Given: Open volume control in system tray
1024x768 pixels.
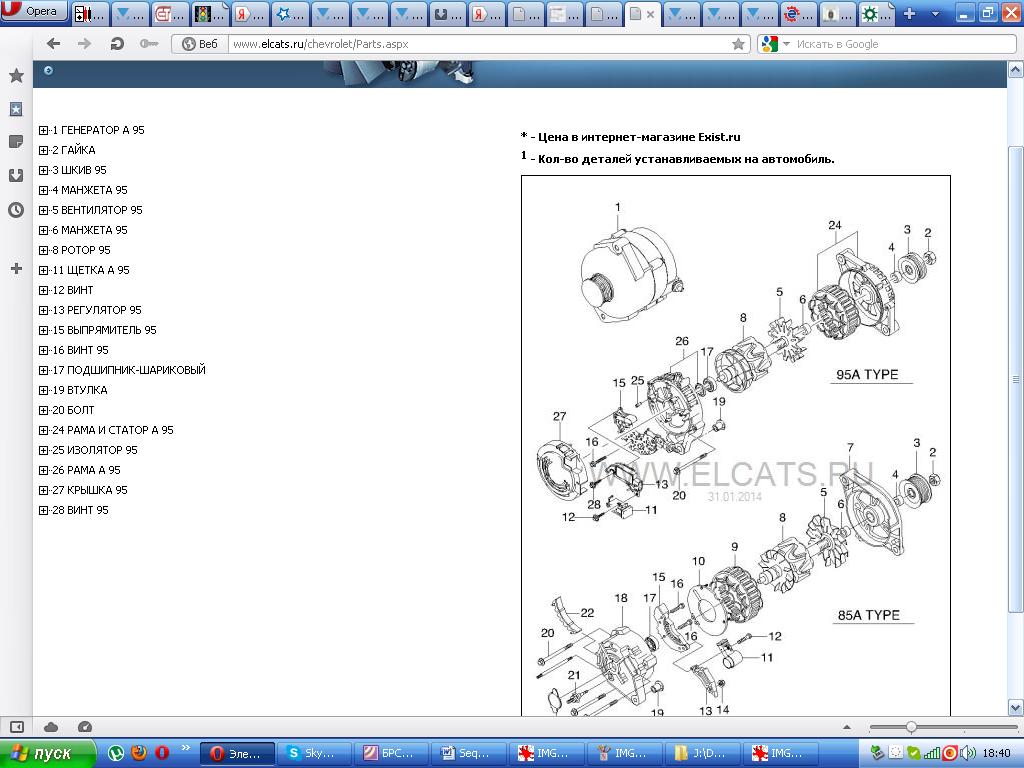Looking at the screenshot, I should click(968, 753).
